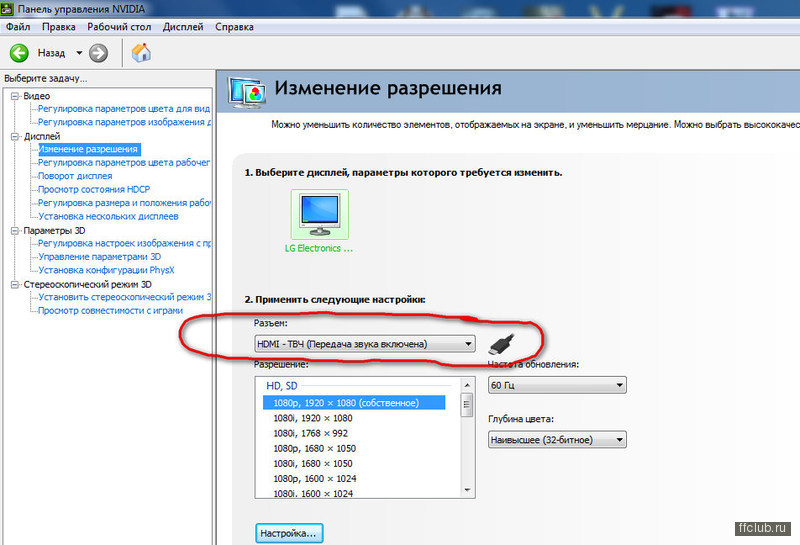The height and width of the screenshot is (545, 800).
Task: Open the Правка menu
Action: (x=59, y=27)
